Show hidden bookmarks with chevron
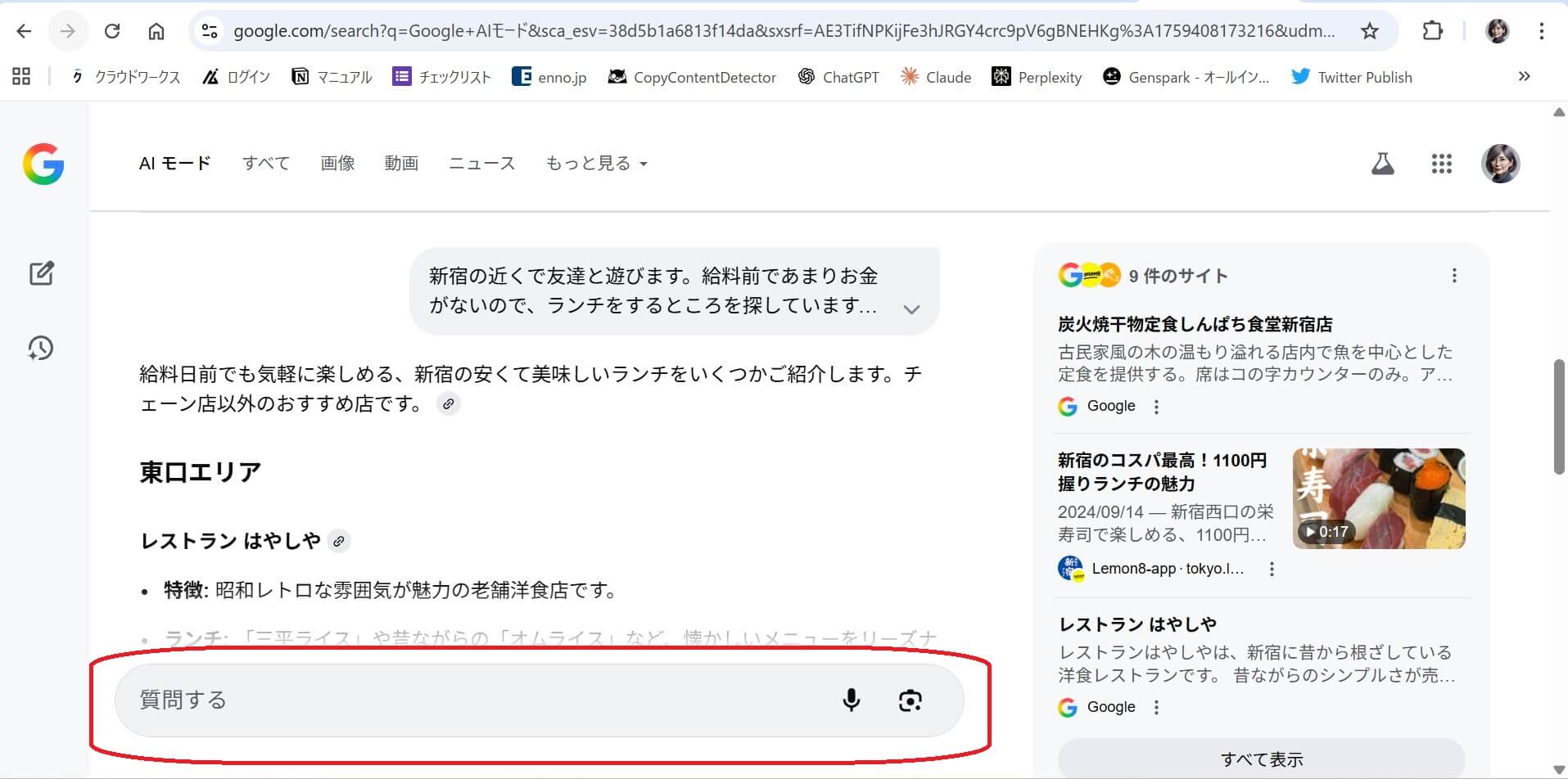This screenshot has height=779, width=1568. (1524, 77)
